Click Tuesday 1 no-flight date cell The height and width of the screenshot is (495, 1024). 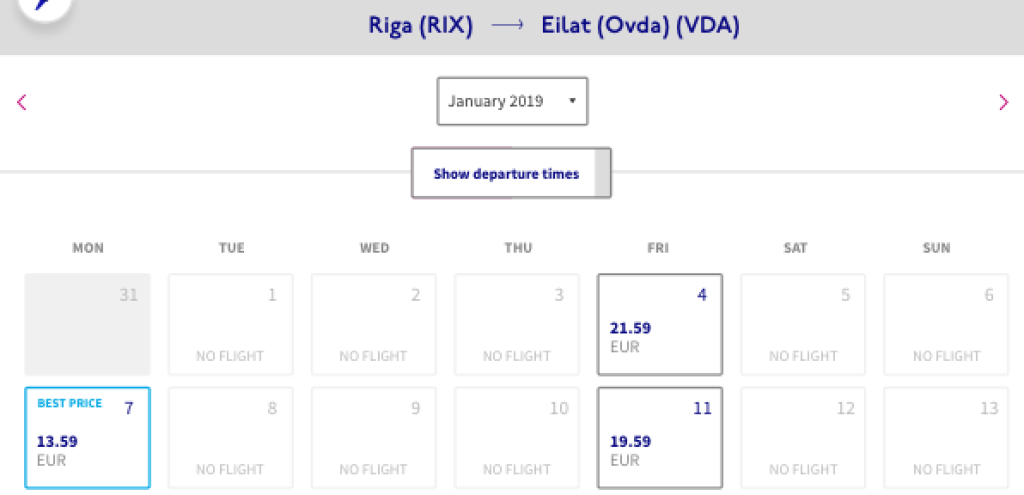(x=230, y=325)
